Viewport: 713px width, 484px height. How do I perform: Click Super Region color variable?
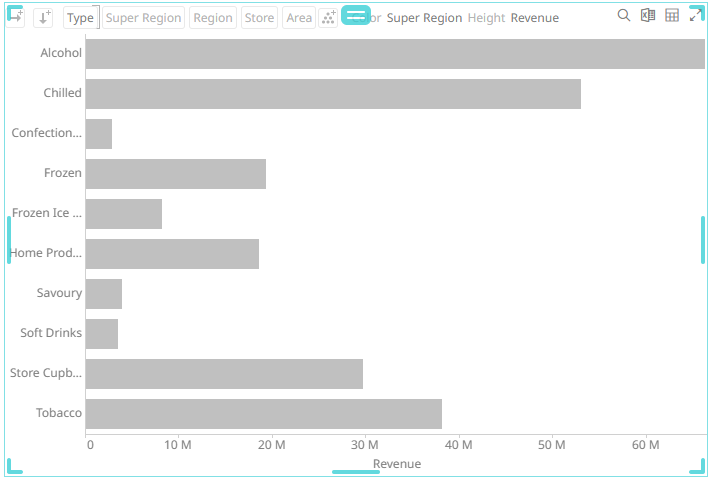click(424, 18)
